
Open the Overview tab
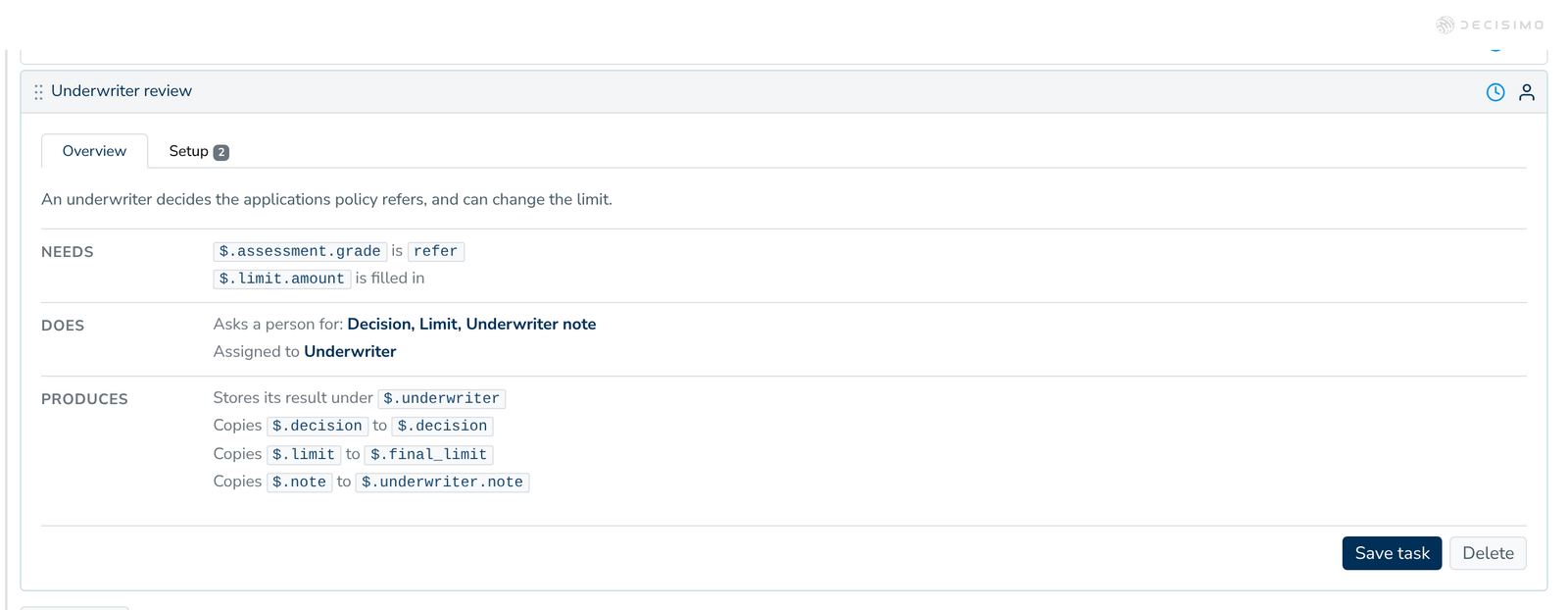pyautogui.click(x=94, y=151)
